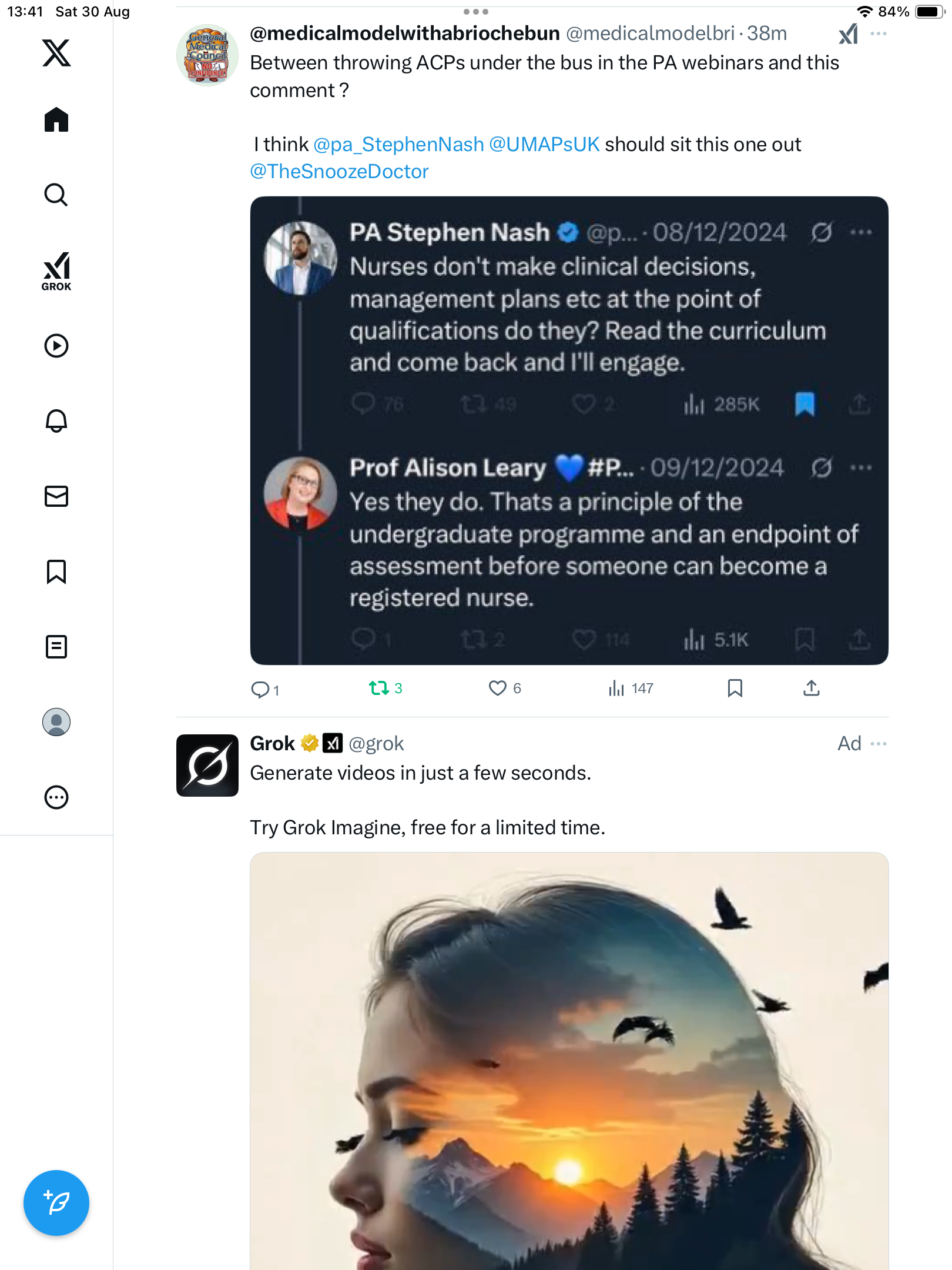Toggle bookmark on medicalmodelbri's post

pyautogui.click(x=735, y=688)
